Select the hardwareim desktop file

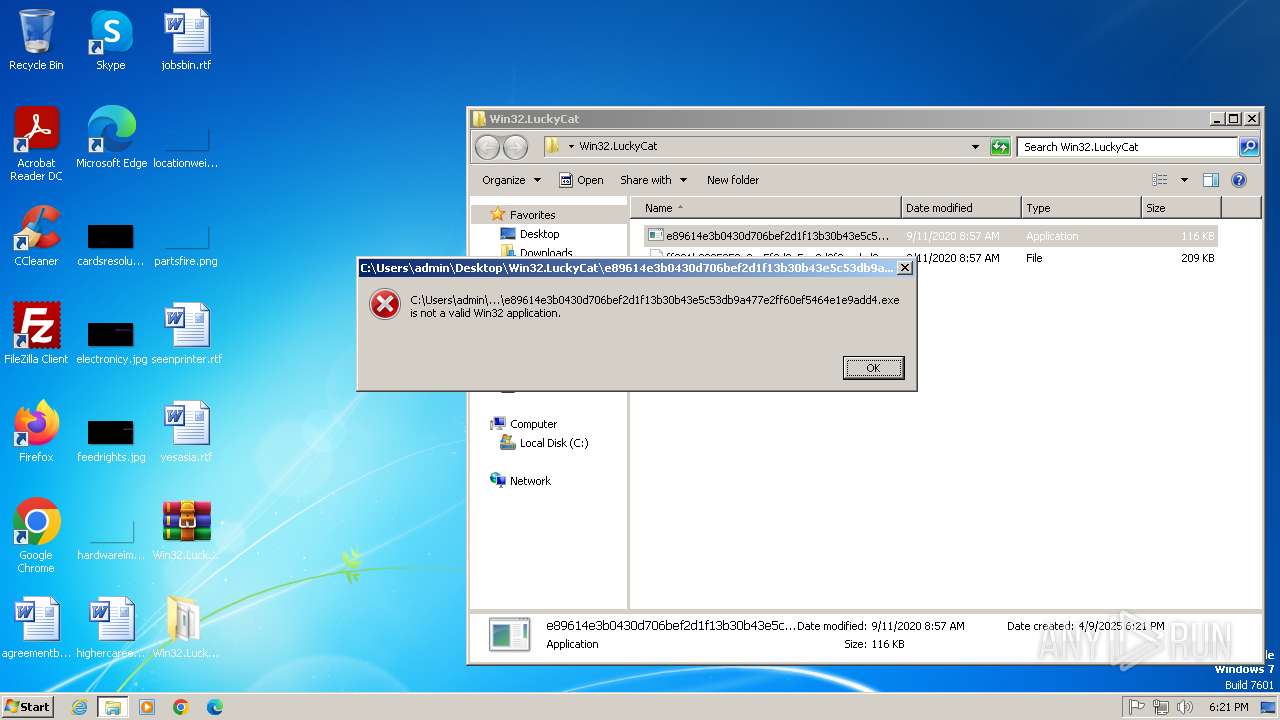pos(111,538)
